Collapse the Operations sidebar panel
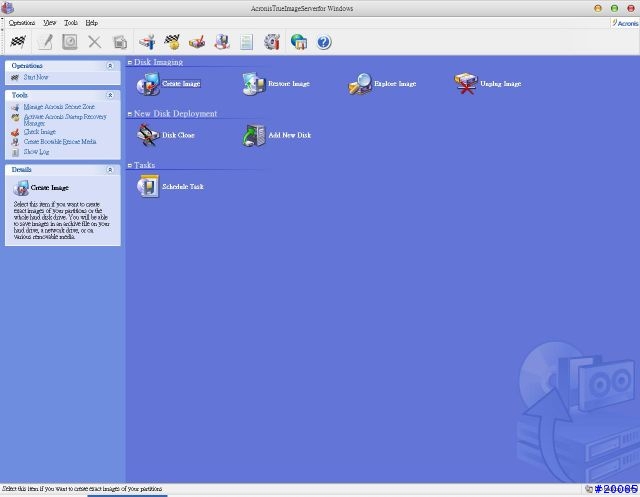 [x=110, y=66]
